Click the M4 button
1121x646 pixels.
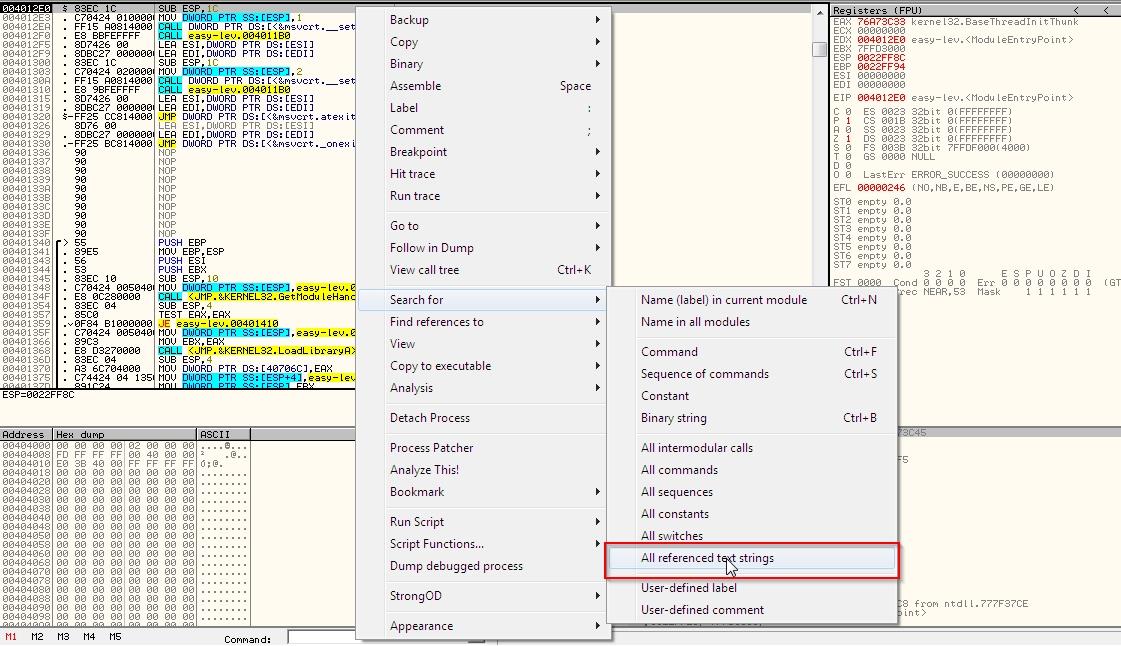(x=89, y=637)
